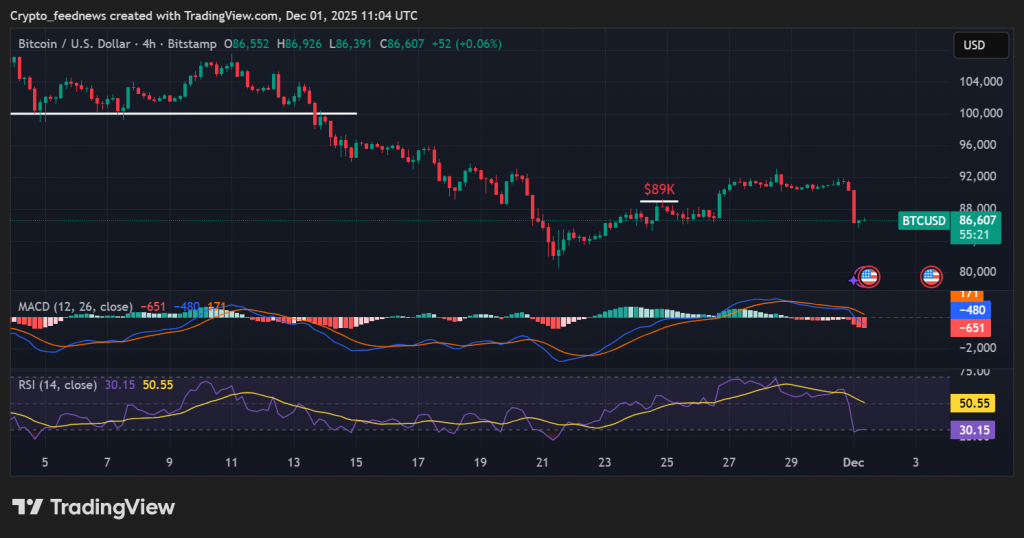The height and width of the screenshot is (538, 1024).
Task: Click the low value L86,391
Action: pyautogui.click(x=350, y=44)
